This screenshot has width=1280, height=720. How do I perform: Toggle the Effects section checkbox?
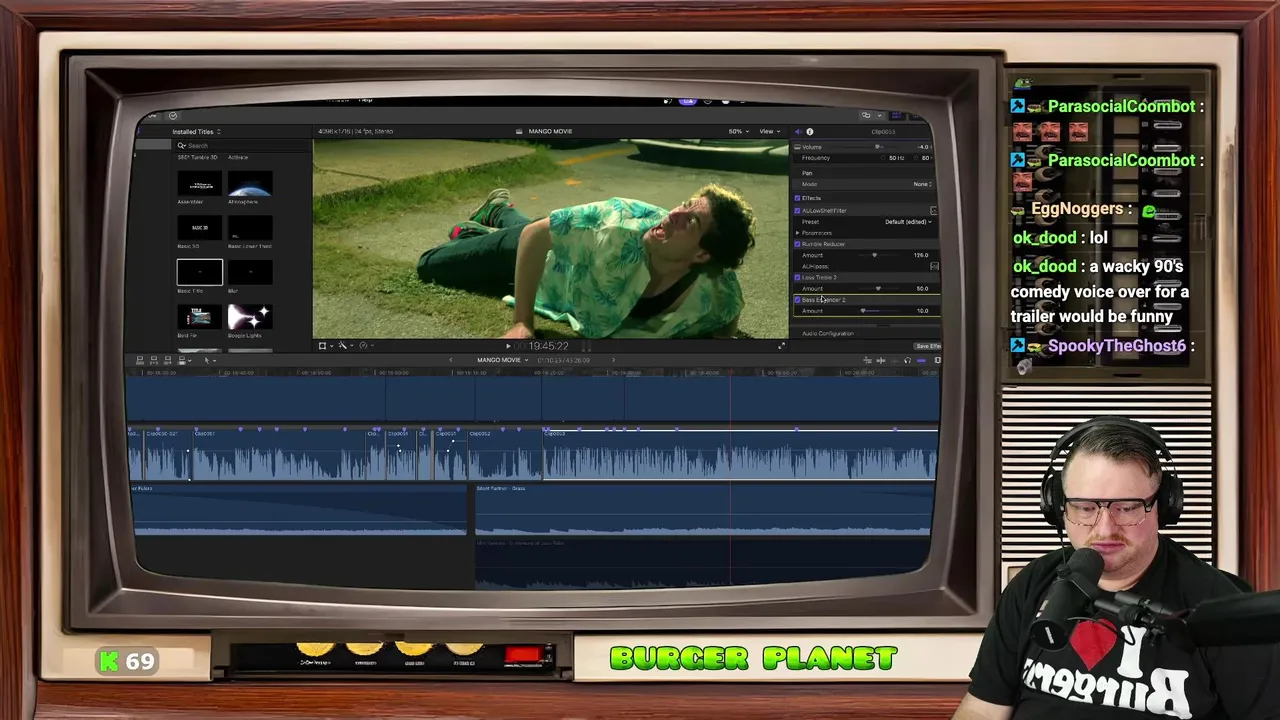[x=797, y=198]
